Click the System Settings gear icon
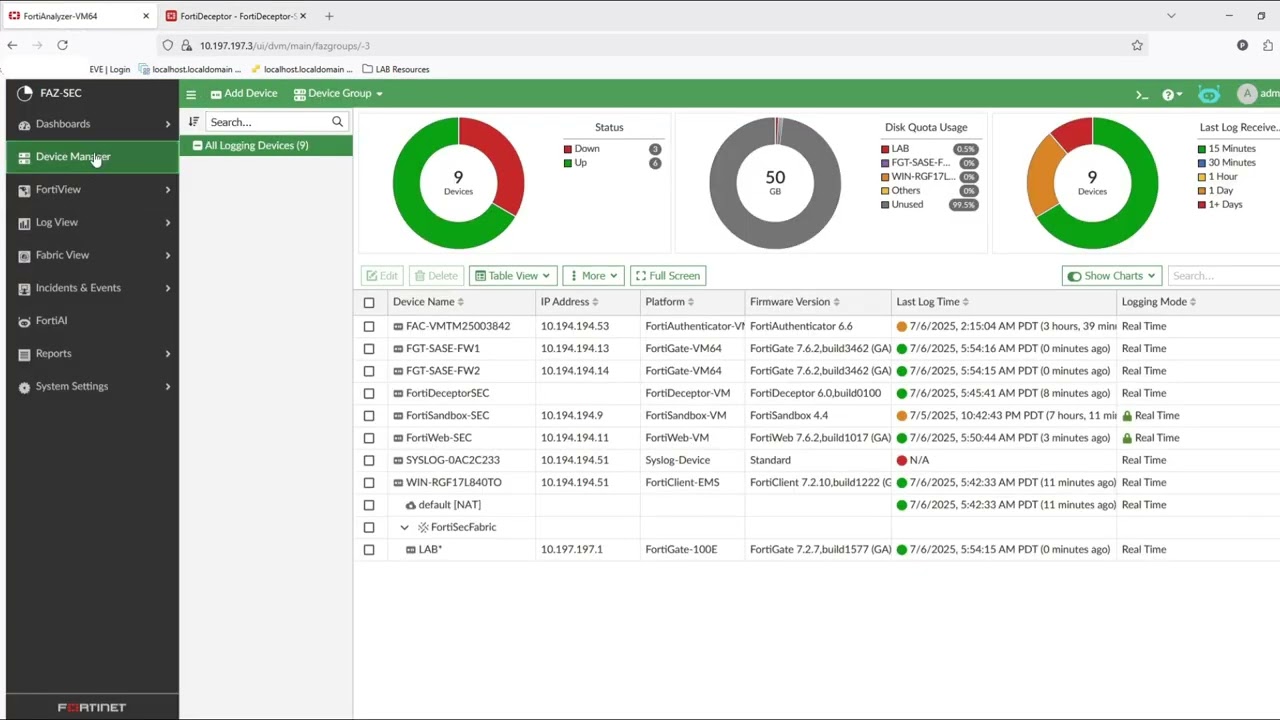 click(x=24, y=387)
